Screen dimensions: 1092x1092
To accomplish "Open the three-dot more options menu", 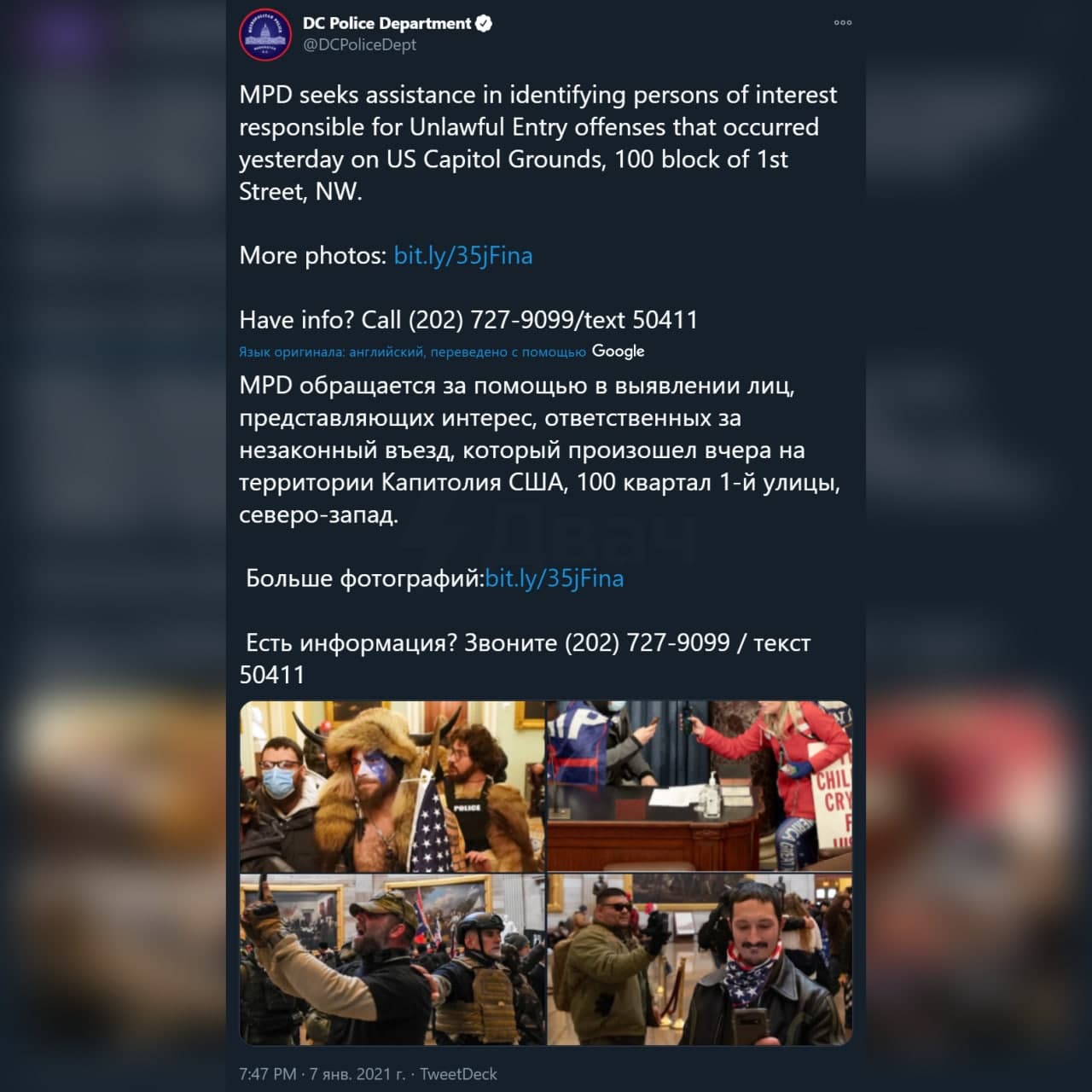I will coord(843,23).
